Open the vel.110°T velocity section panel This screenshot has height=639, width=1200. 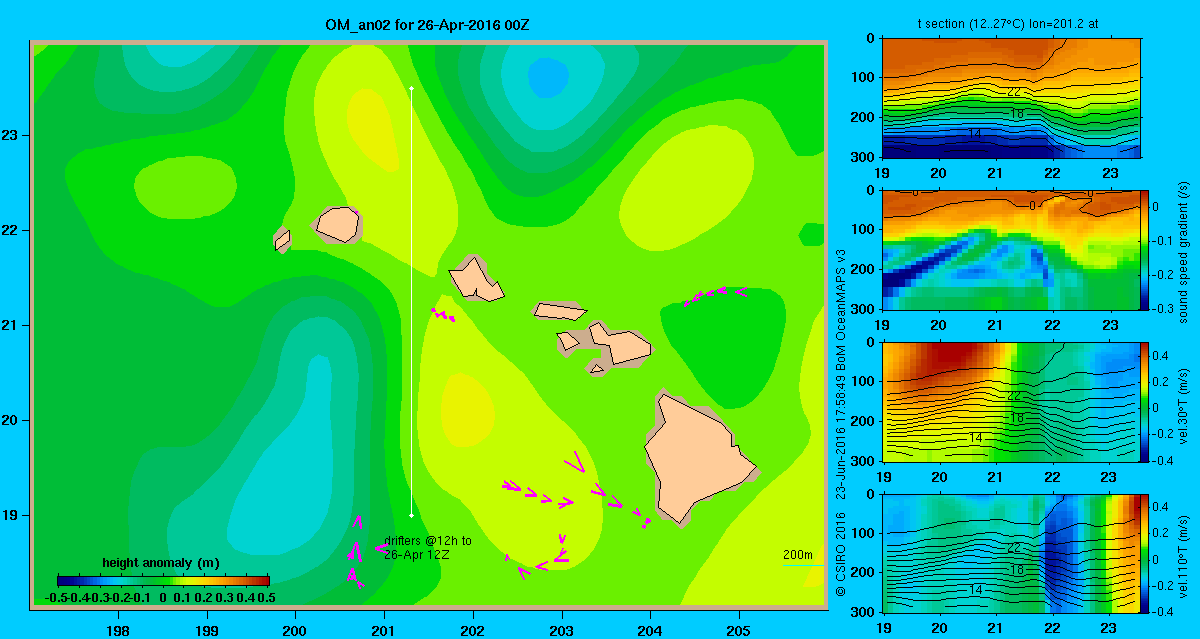(1012, 553)
